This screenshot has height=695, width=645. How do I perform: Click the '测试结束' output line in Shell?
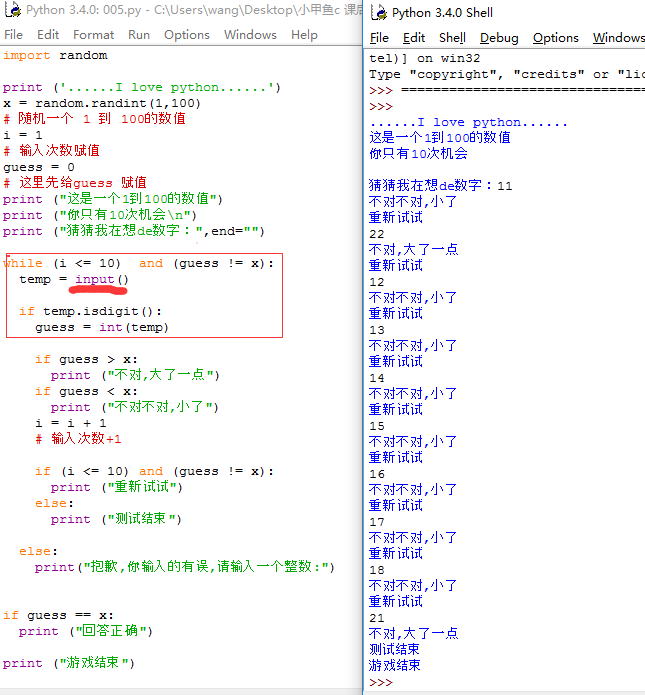tap(395, 650)
